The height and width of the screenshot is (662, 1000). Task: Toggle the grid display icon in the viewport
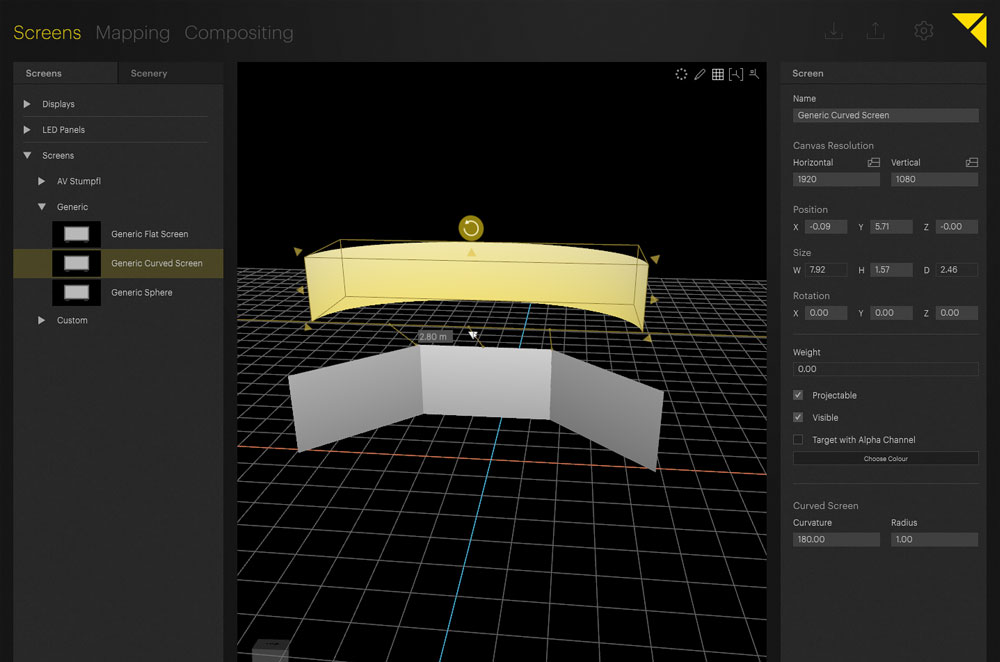tap(718, 74)
